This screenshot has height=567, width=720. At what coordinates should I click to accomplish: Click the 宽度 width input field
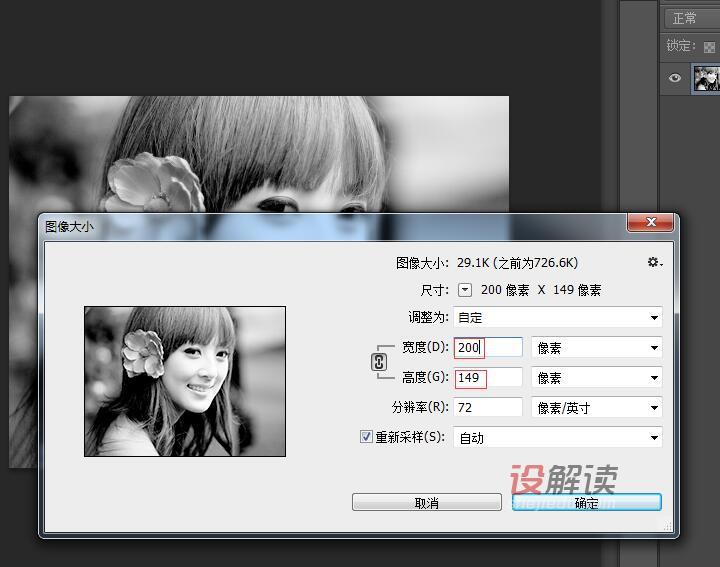click(x=488, y=348)
